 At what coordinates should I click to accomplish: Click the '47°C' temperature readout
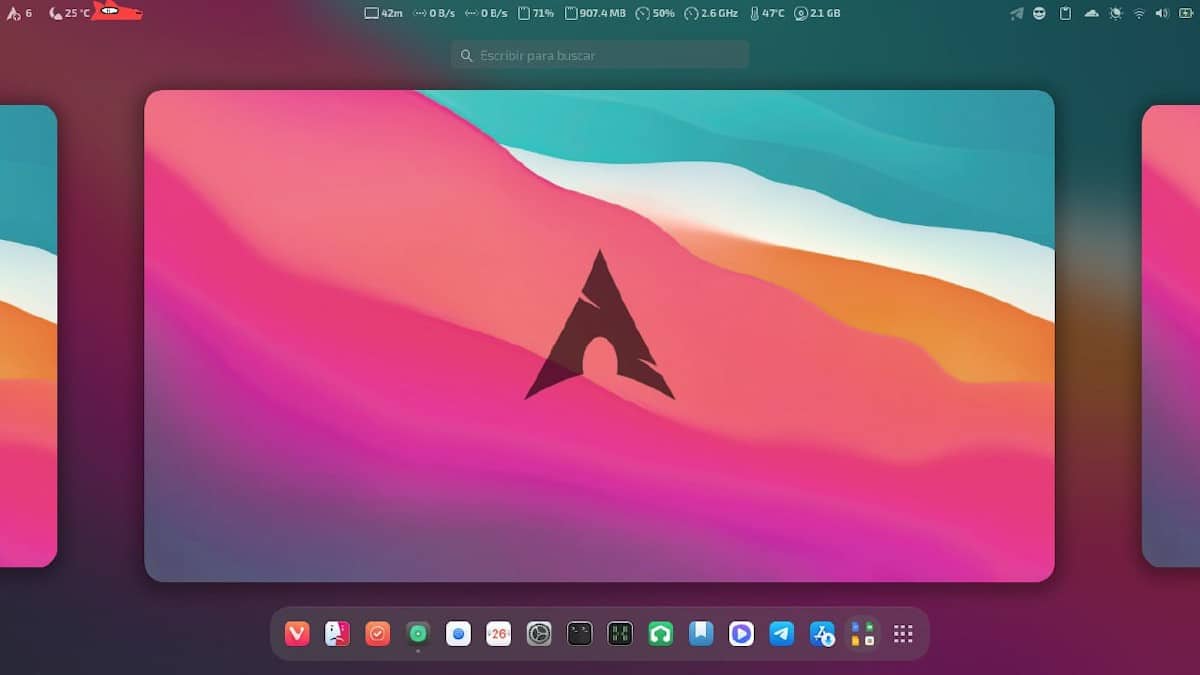pos(767,13)
